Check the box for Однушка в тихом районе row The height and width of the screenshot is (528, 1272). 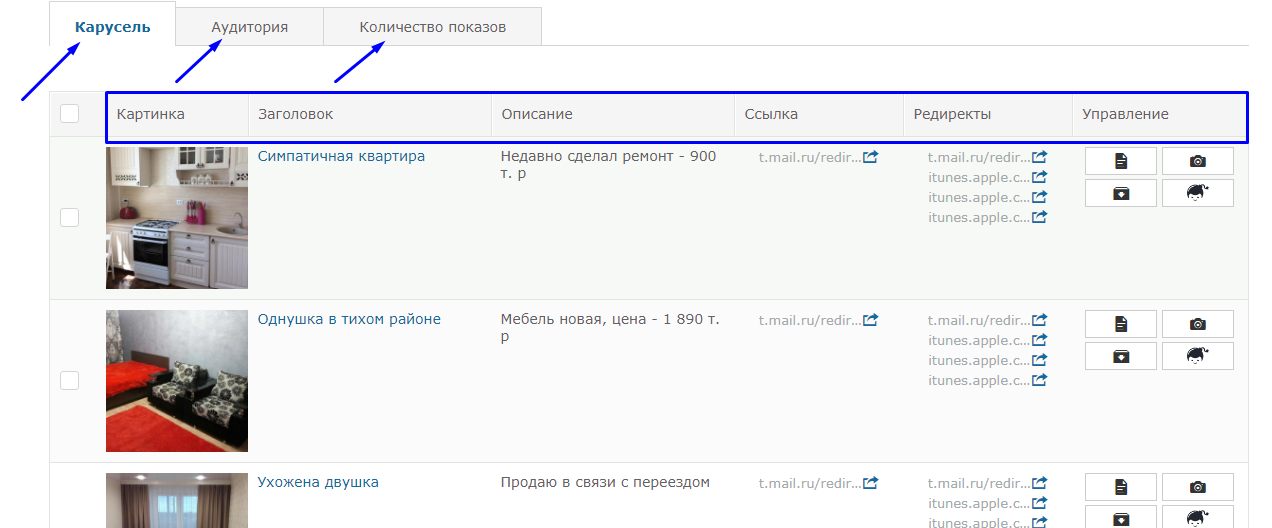coord(69,380)
